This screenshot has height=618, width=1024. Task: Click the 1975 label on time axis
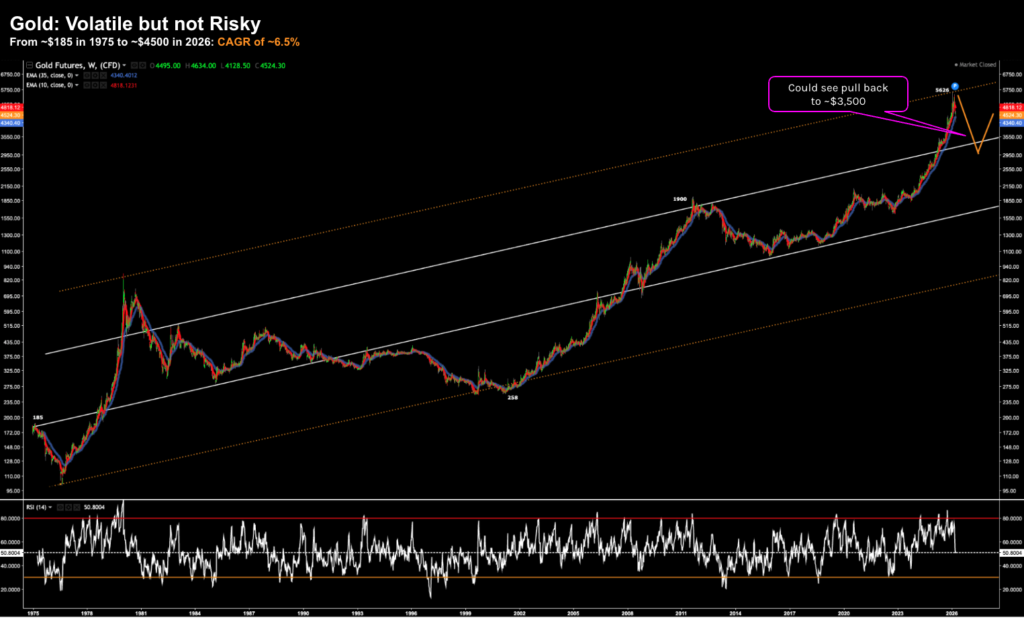[x=35, y=609]
